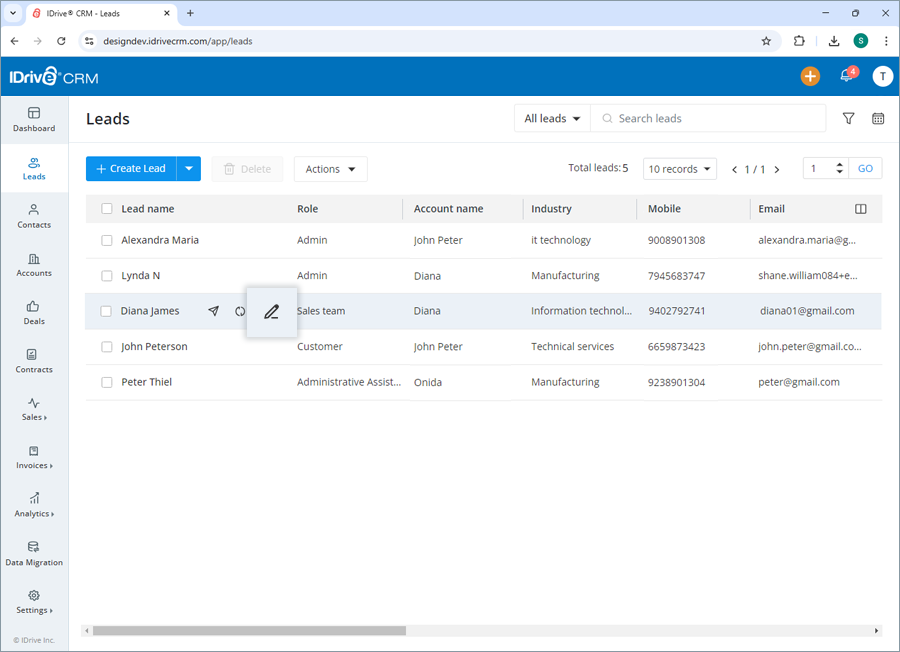900x652 pixels.
Task: Open the leads filter funnel
Action: [848, 118]
